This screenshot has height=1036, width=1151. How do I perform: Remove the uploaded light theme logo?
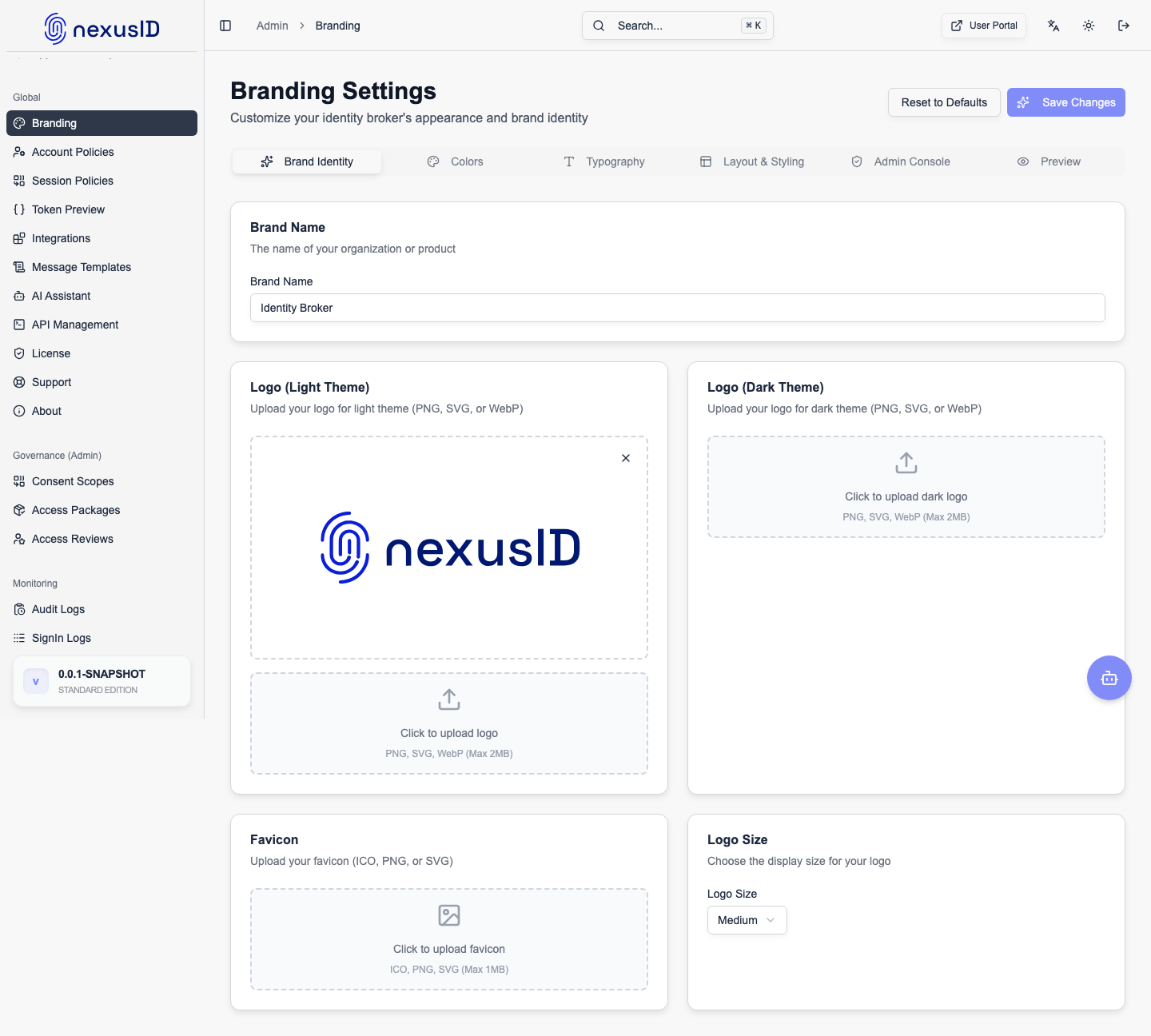626,458
